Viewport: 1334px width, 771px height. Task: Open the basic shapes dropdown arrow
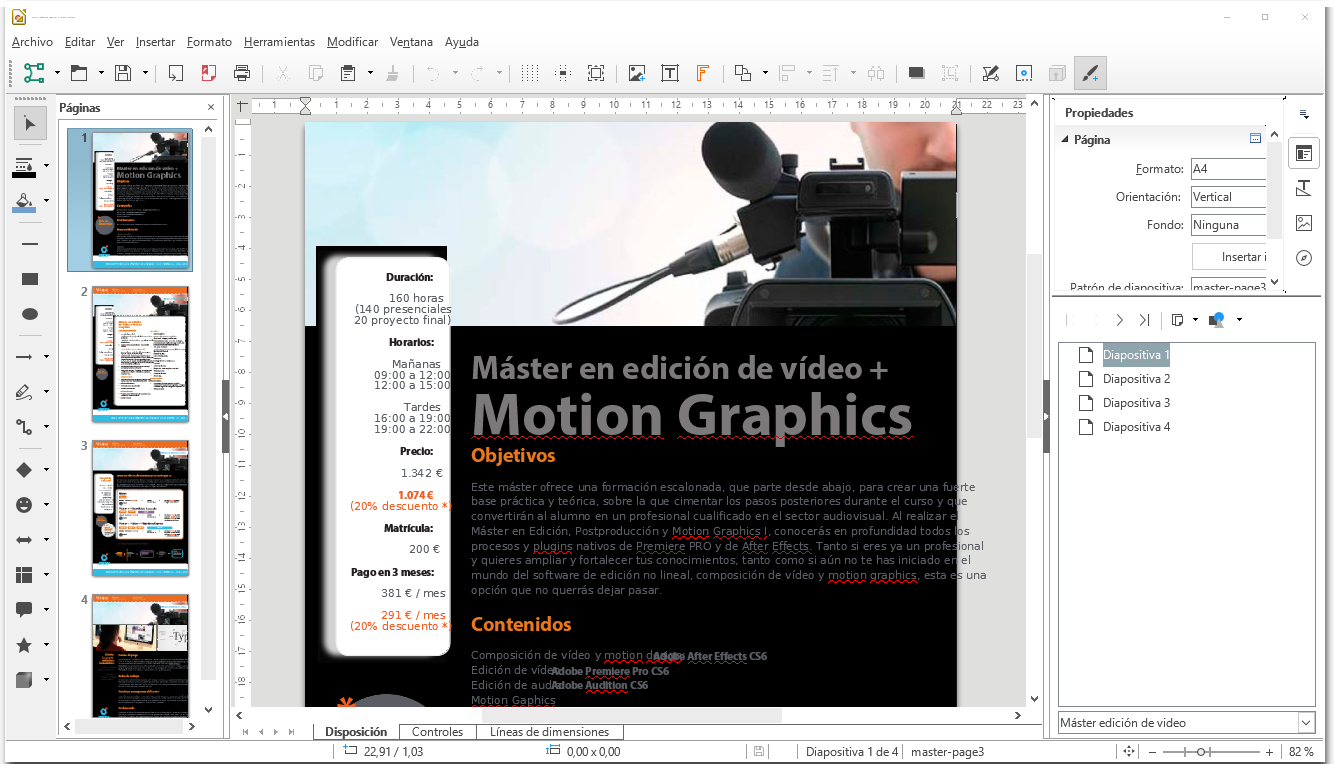[x=46, y=470]
